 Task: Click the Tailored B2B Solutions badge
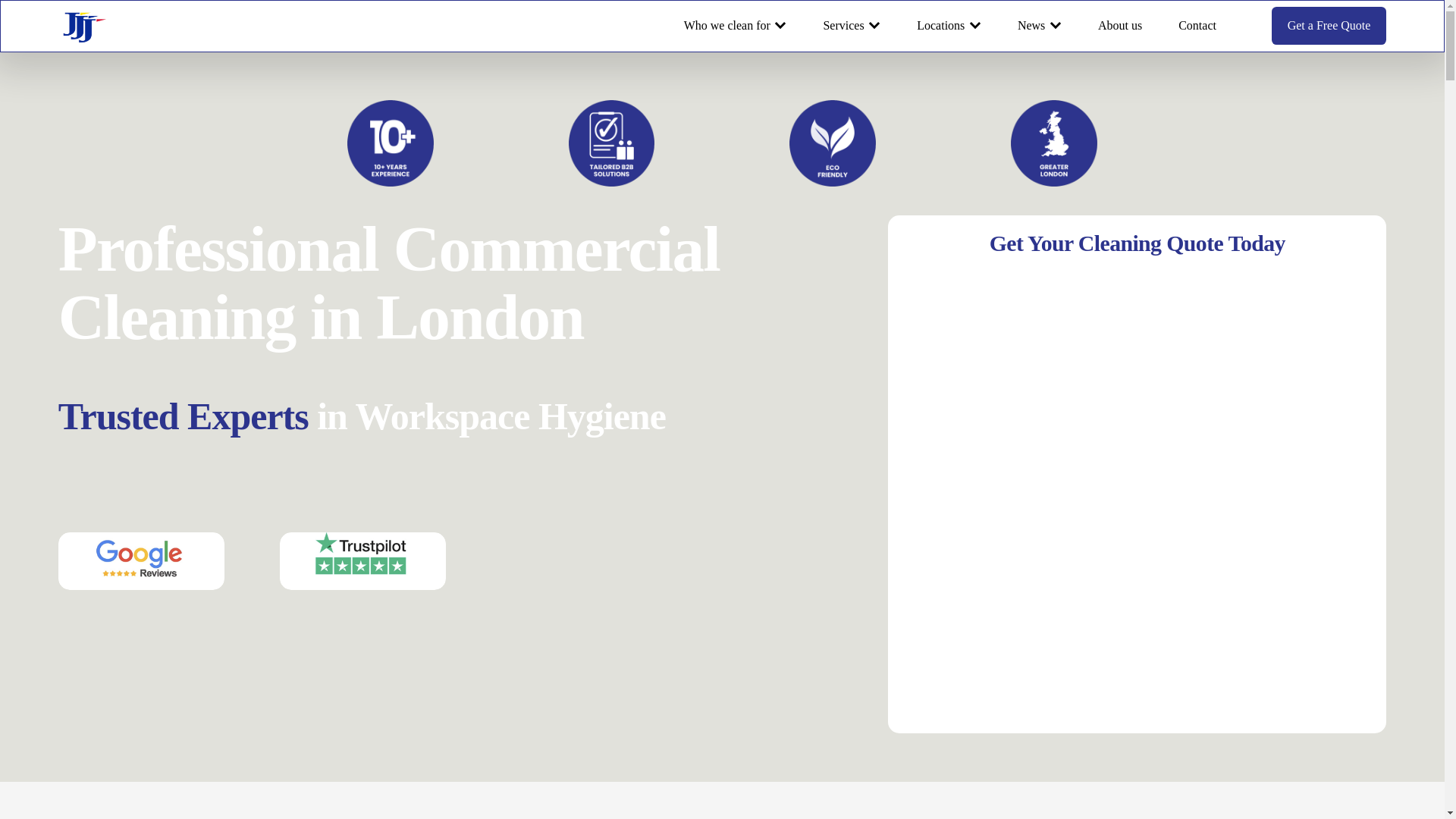tap(611, 143)
